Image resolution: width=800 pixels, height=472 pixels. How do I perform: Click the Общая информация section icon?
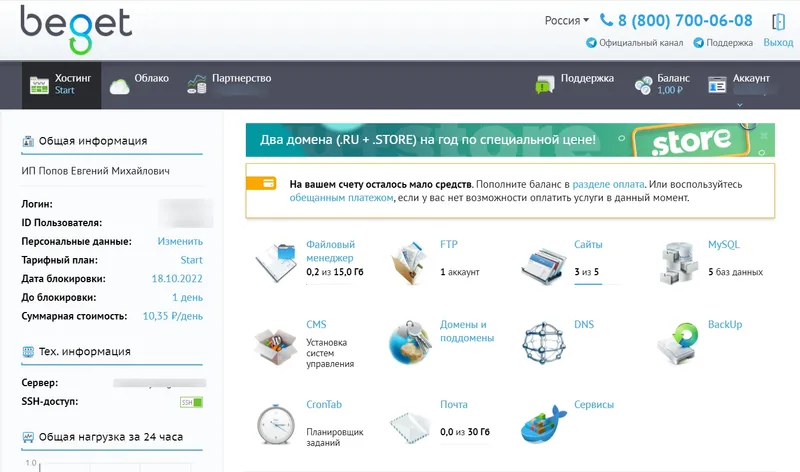click(28, 141)
